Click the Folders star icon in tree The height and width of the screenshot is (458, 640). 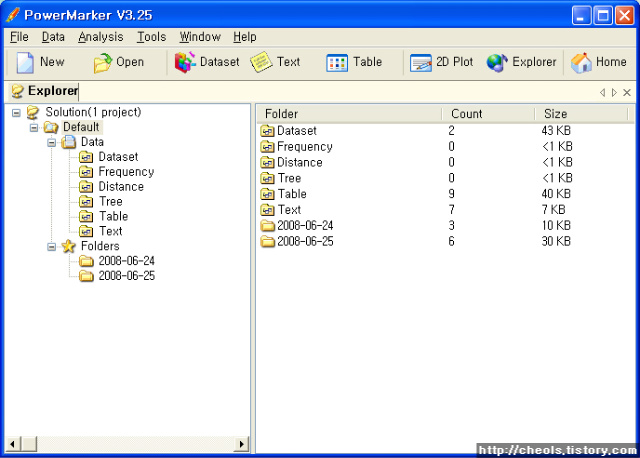click(69, 246)
